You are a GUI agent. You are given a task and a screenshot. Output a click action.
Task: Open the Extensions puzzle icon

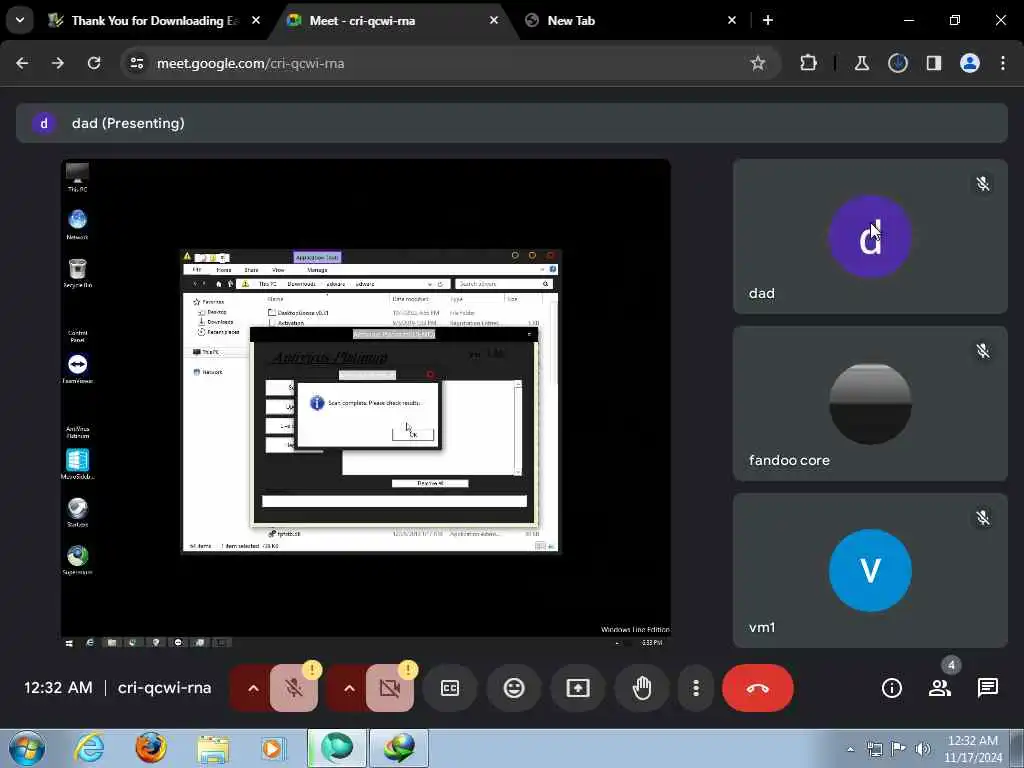coord(808,63)
